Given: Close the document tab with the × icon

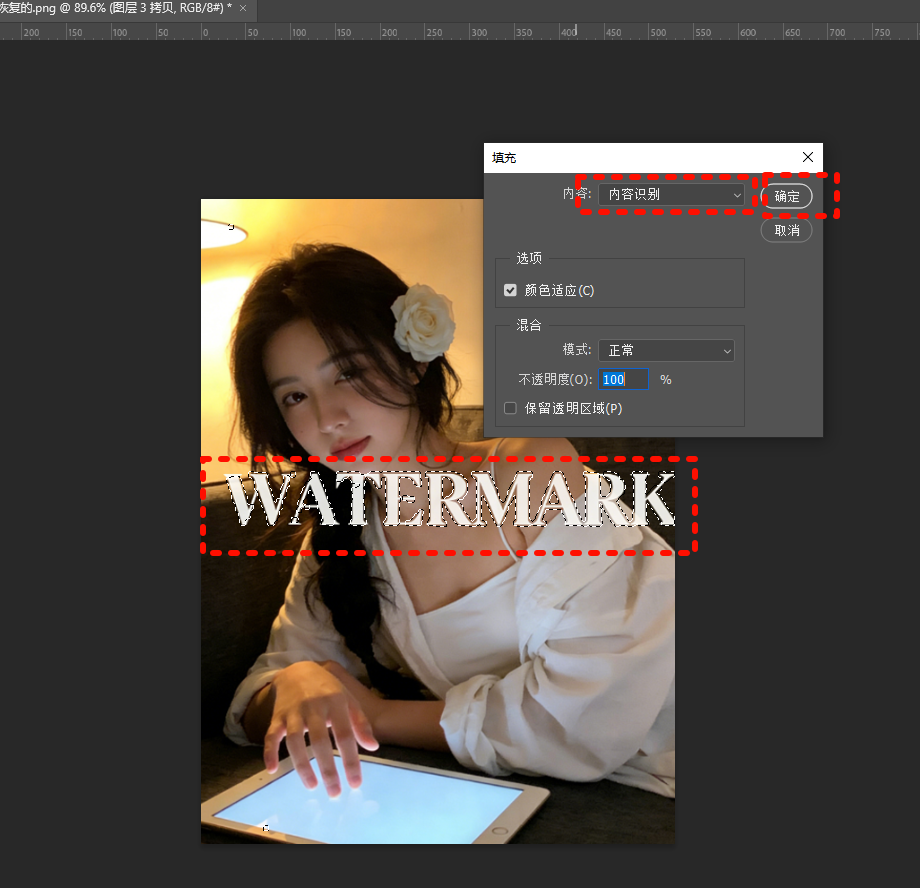Looking at the screenshot, I should [242, 8].
